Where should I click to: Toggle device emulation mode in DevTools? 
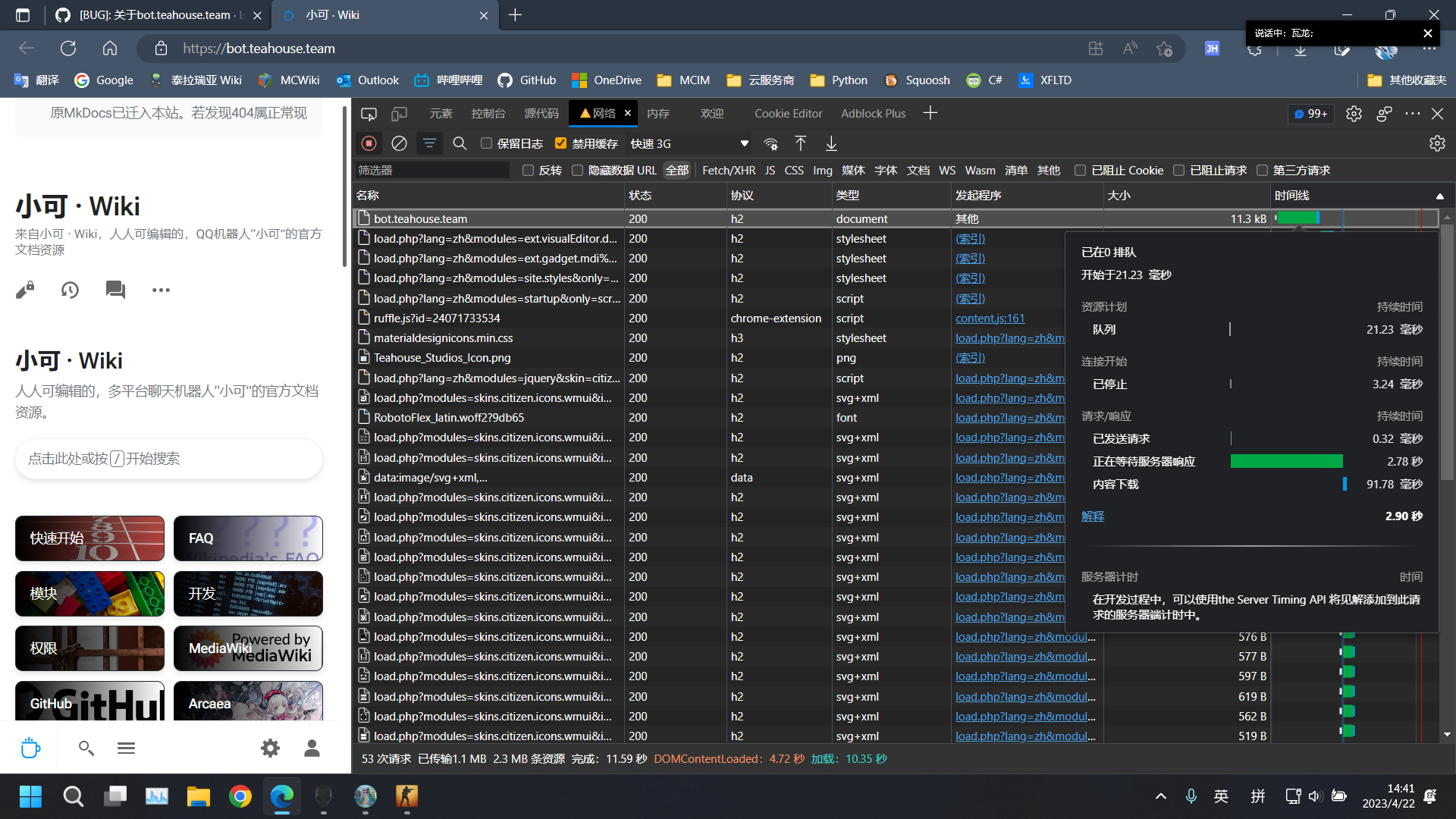coord(399,114)
